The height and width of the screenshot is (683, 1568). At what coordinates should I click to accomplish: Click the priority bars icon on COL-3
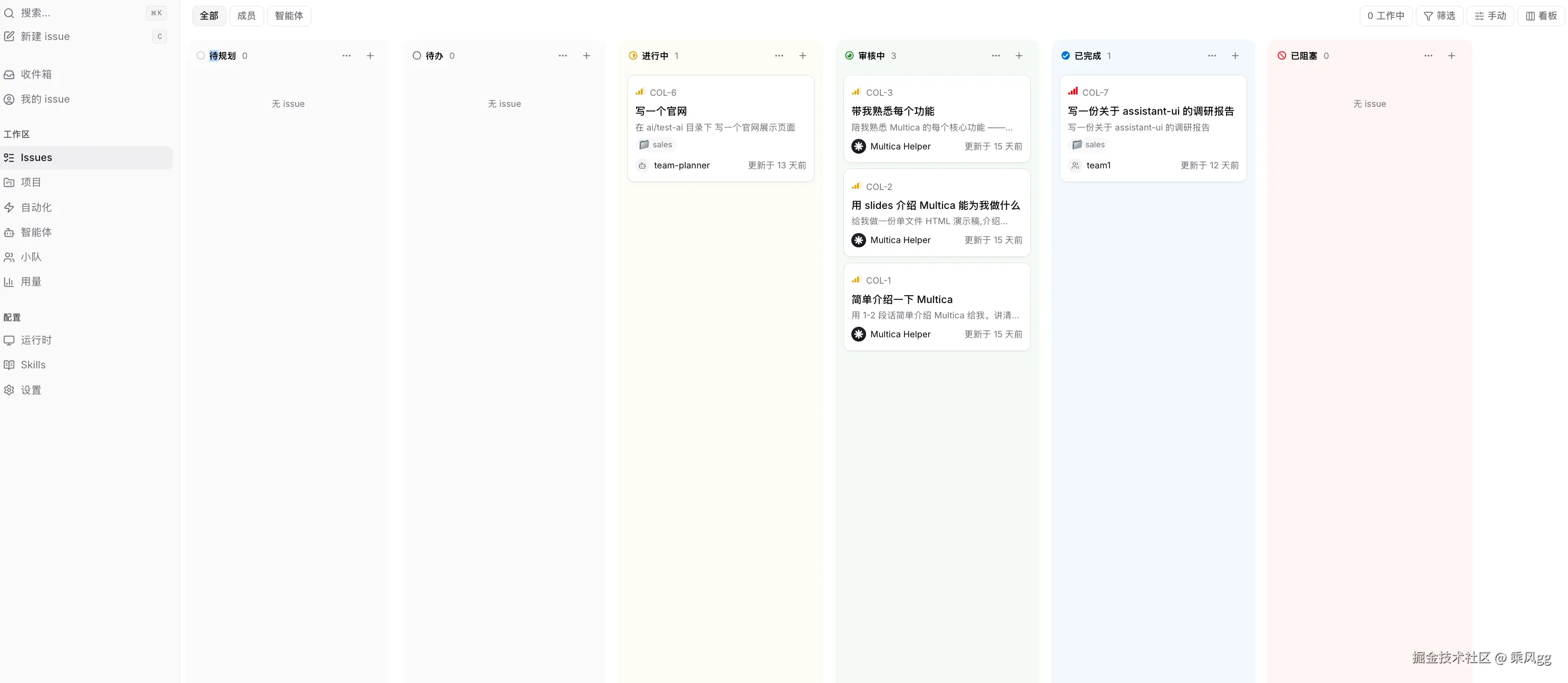[856, 92]
